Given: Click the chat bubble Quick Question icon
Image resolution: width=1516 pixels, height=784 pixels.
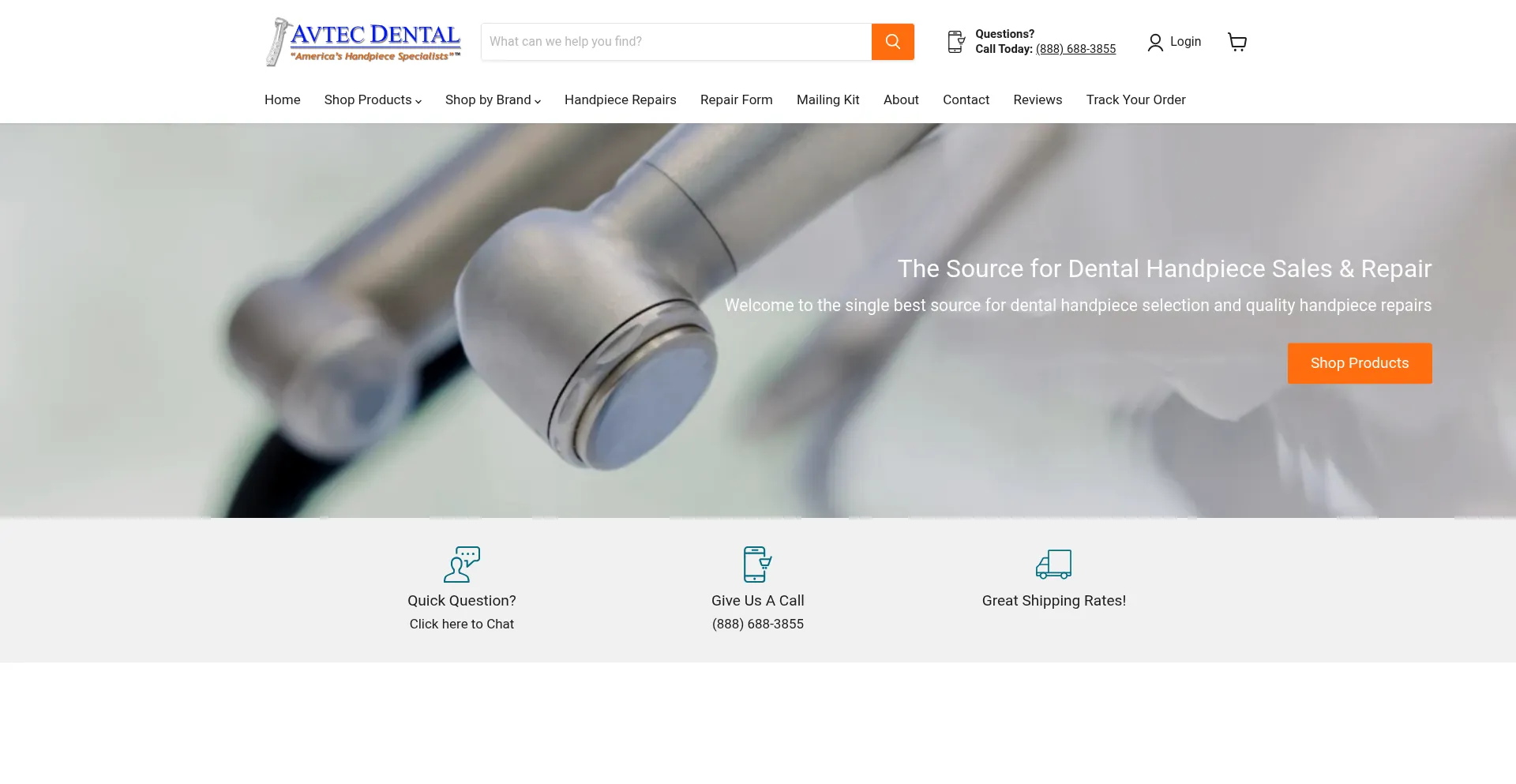Looking at the screenshot, I should click(x=462, y=565).
